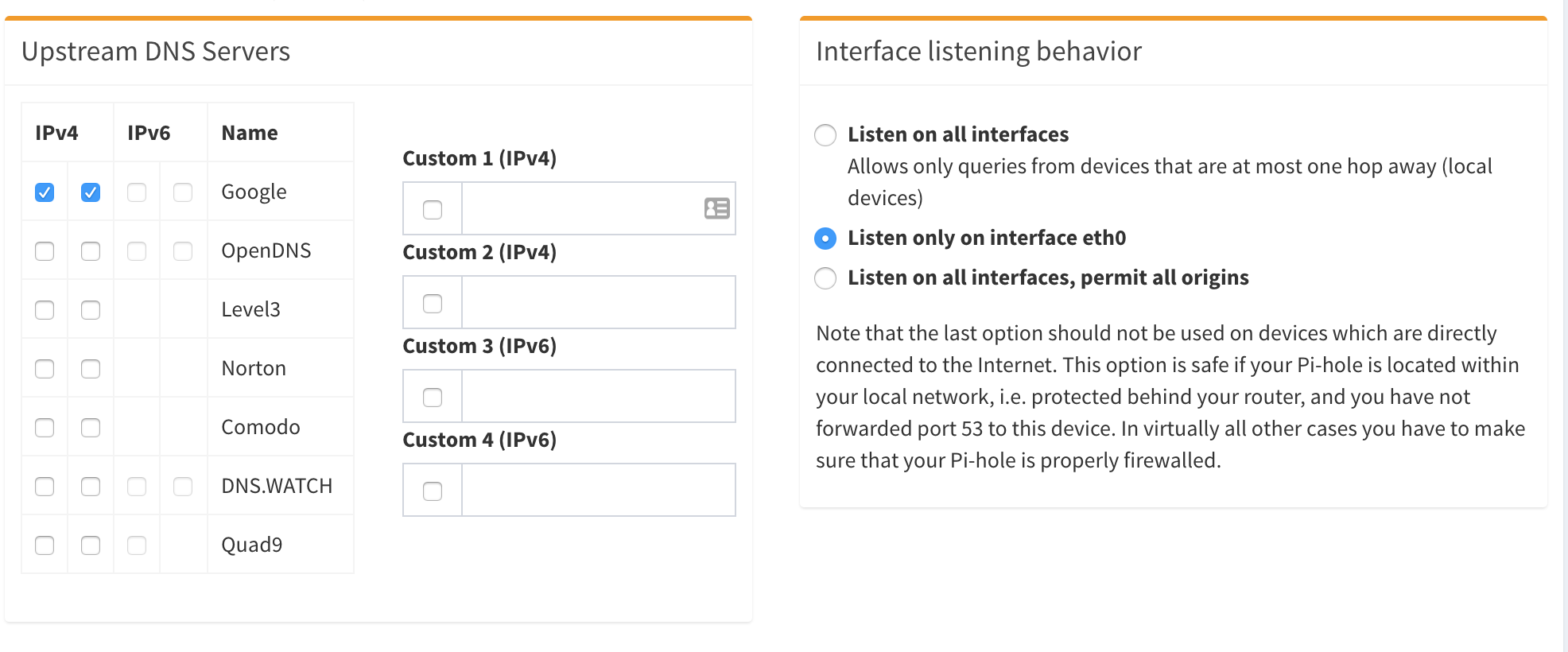
Task: Select Listen only on interface eth0
Action: [825, 239]
